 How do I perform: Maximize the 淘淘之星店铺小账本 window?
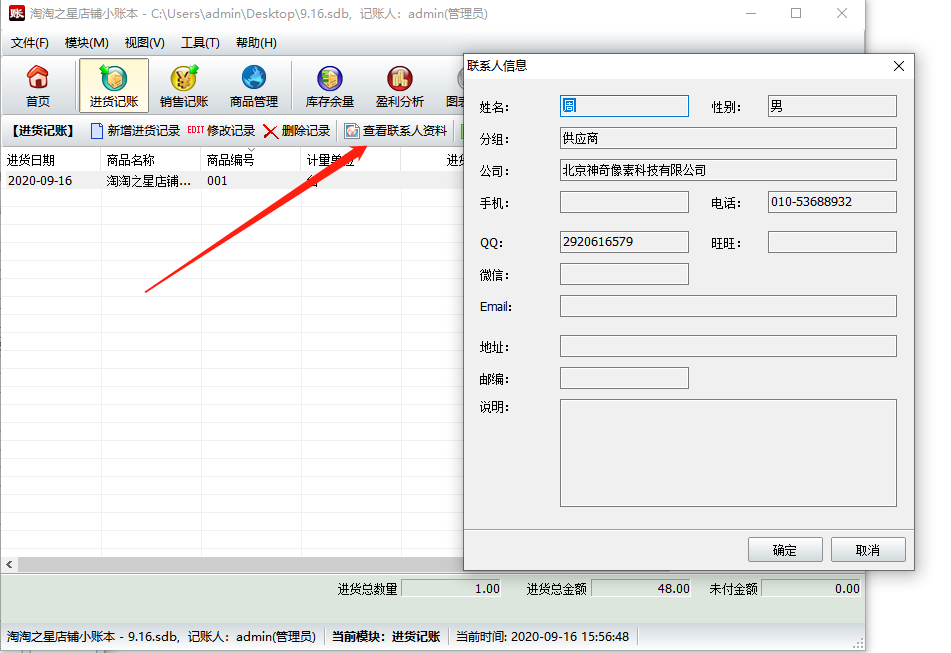(796, 13)
